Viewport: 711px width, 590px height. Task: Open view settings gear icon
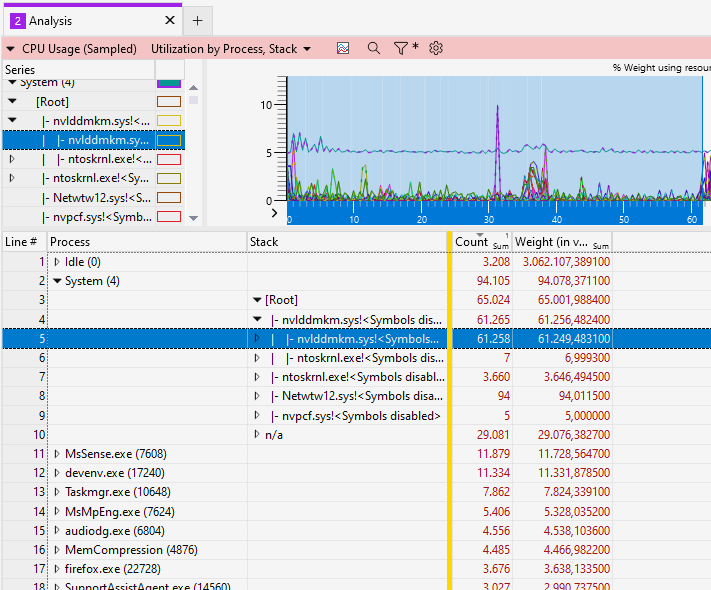coord(436,48)
